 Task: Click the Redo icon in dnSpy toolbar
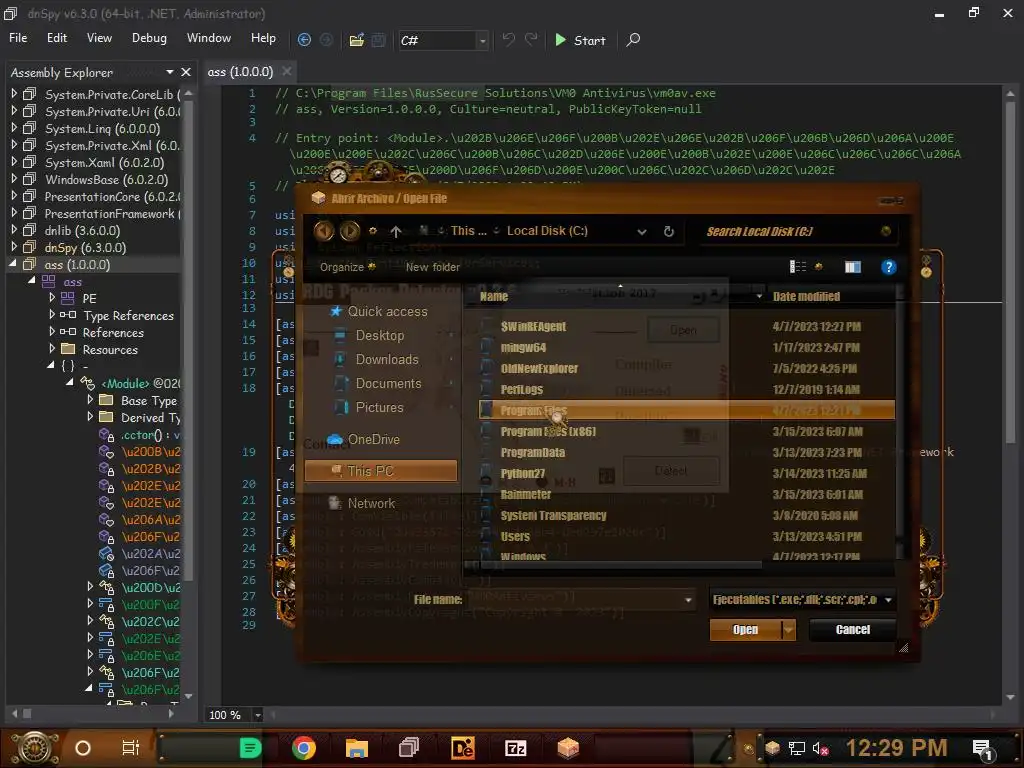pos(531,40)
